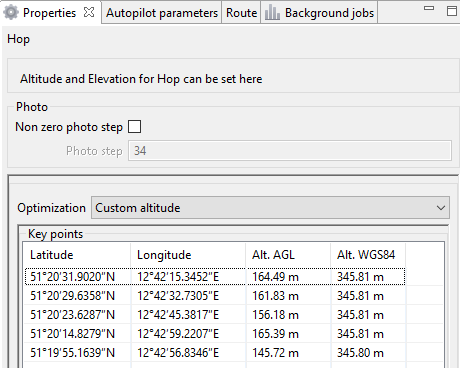Click the Longitude column header

click(188, 255)
